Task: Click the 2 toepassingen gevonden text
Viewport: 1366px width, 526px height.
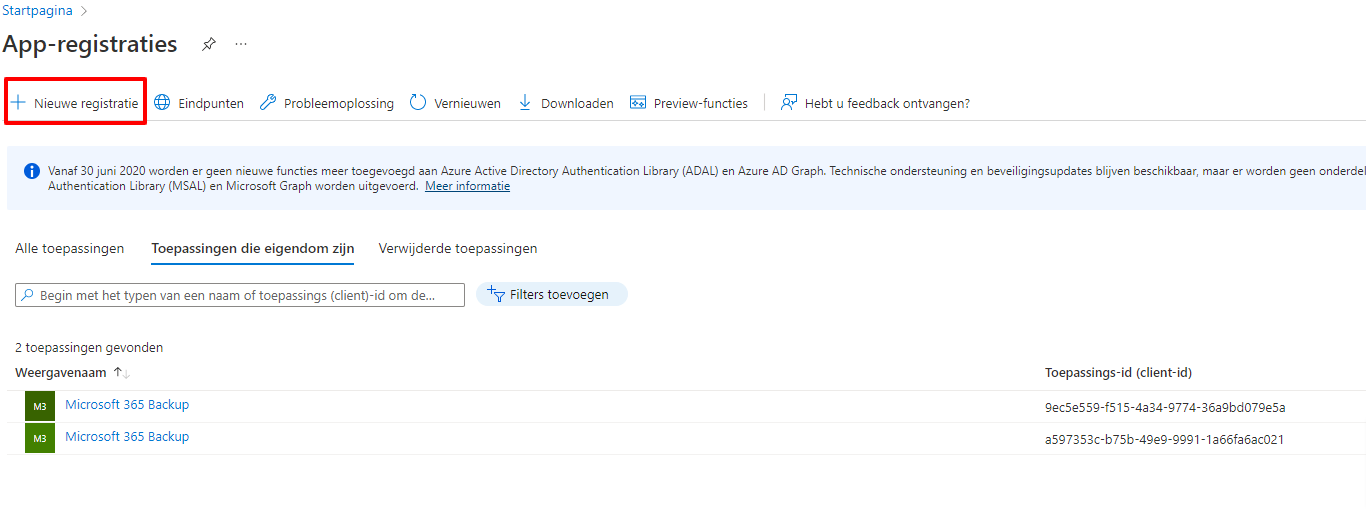Action: pyautogui.click(x=89, y=348)
